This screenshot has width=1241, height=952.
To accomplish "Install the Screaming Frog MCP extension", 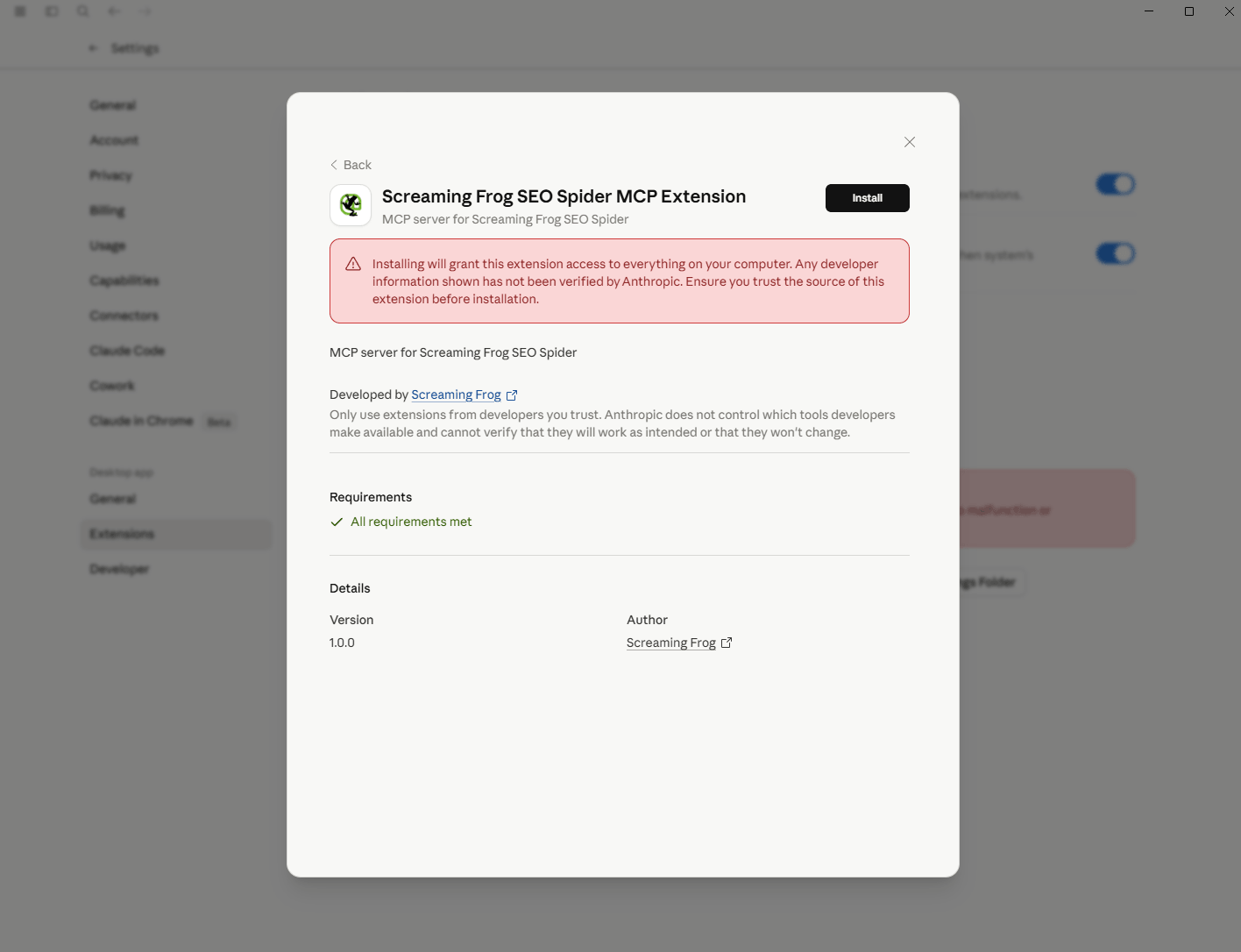I will tap(868, 198).
